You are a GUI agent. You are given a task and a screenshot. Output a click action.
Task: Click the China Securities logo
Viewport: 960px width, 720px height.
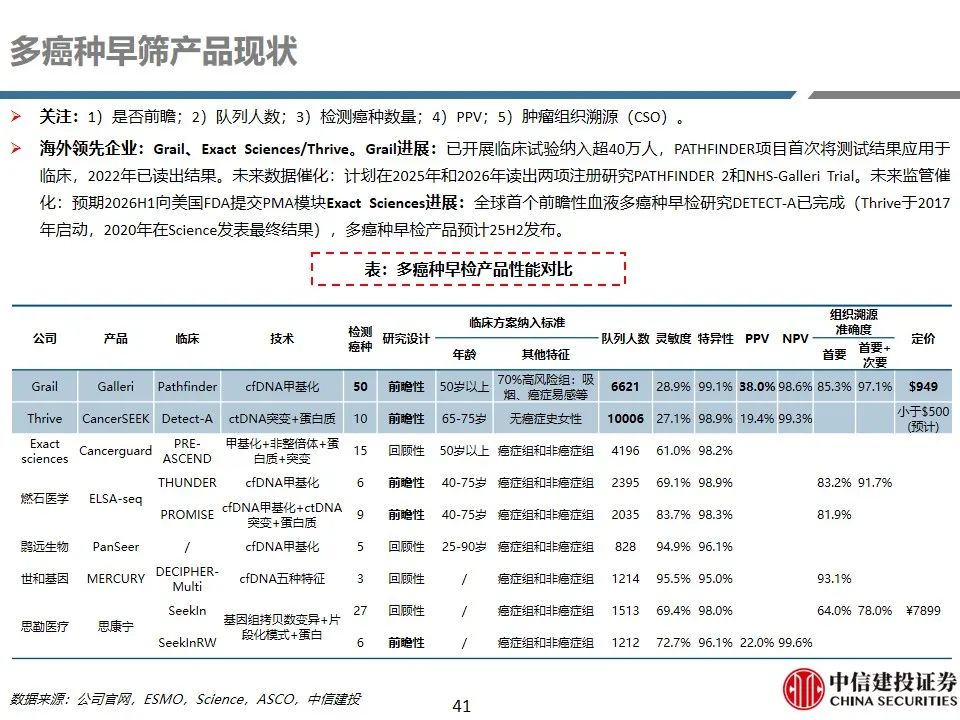pos(869,689)
